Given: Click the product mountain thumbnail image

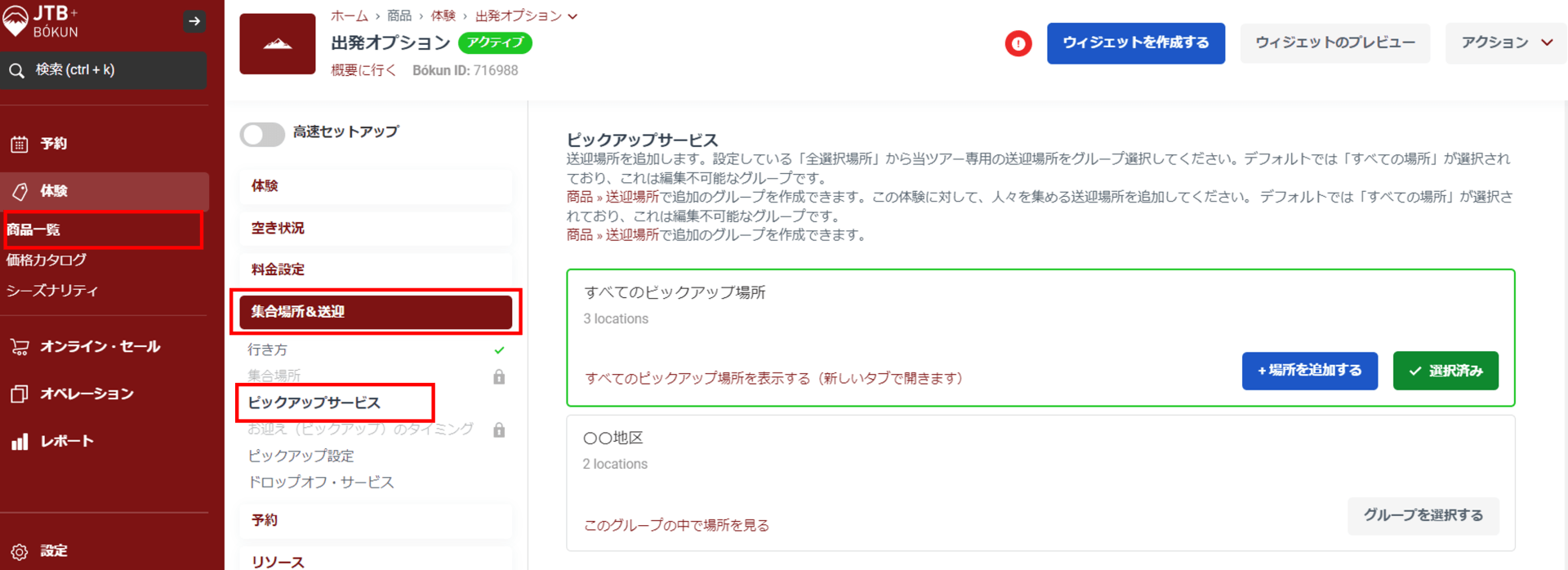Looking at the screenshot, I should pos(278,44).
